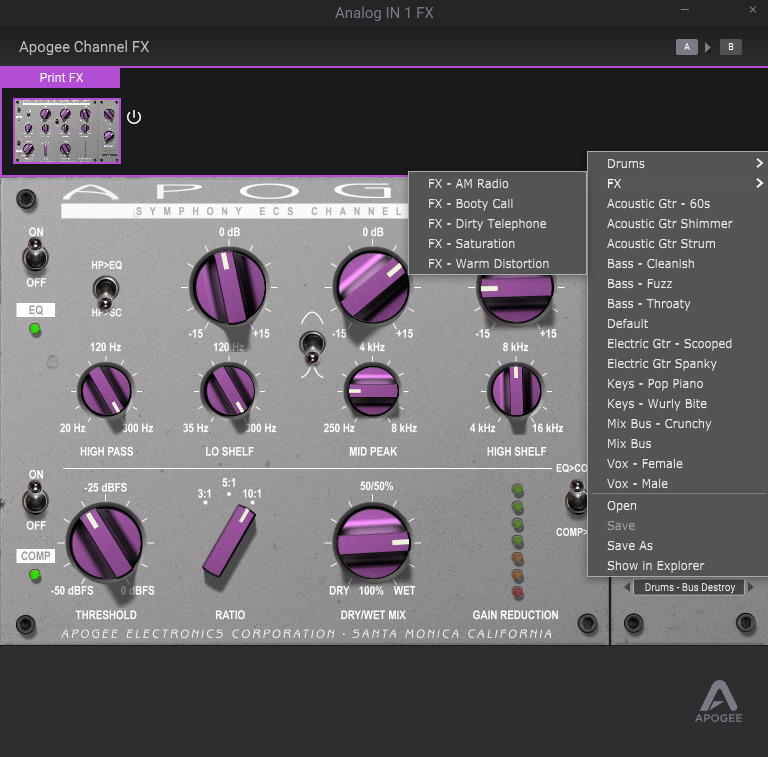Screen dimensions: 768x757
Task: Toggle the mid peak bandwidth shape switch
Action: click(x=312, y=347)
